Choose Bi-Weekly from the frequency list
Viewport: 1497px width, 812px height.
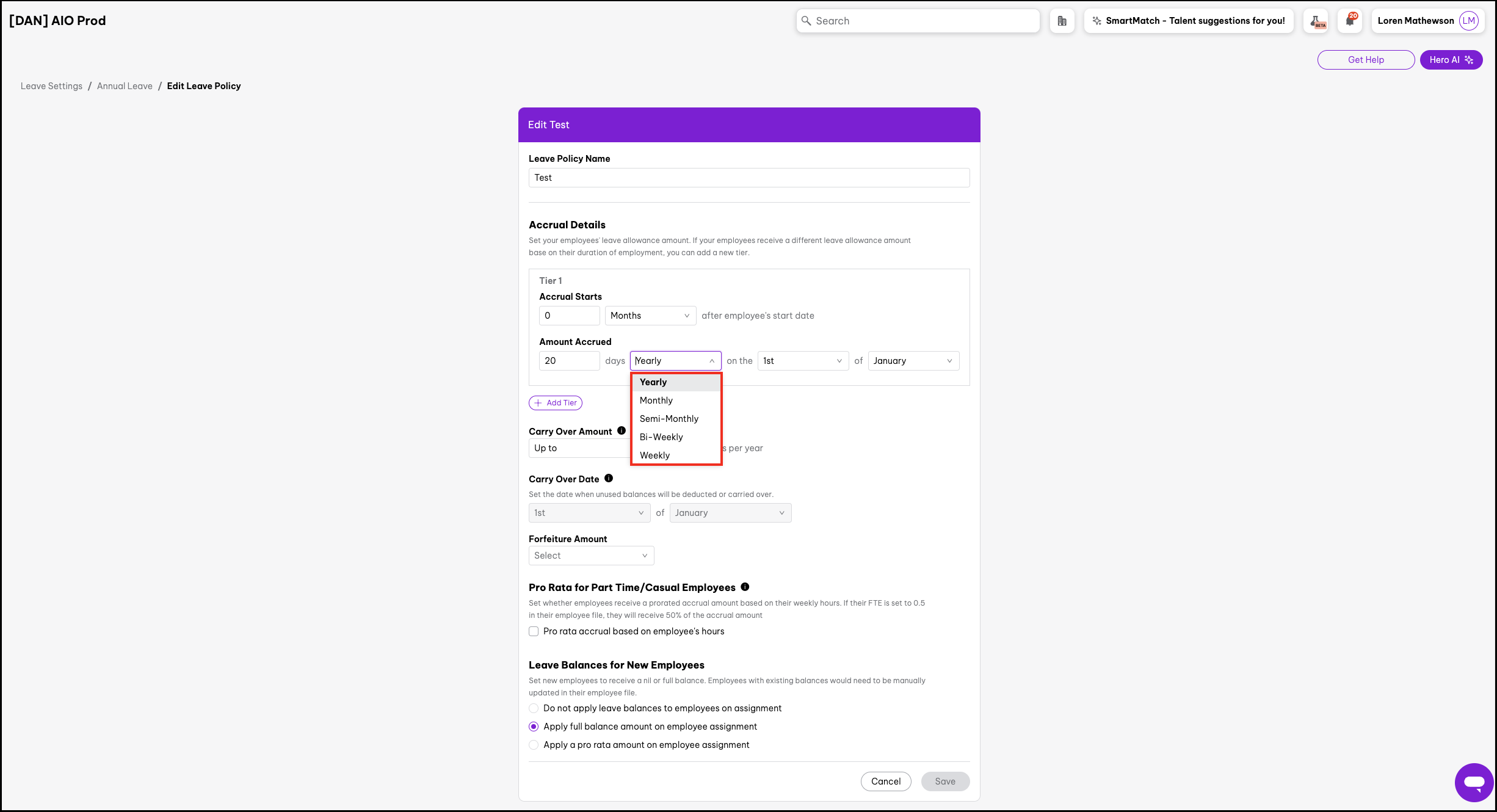pyautogui.click(x=661, y=437)
